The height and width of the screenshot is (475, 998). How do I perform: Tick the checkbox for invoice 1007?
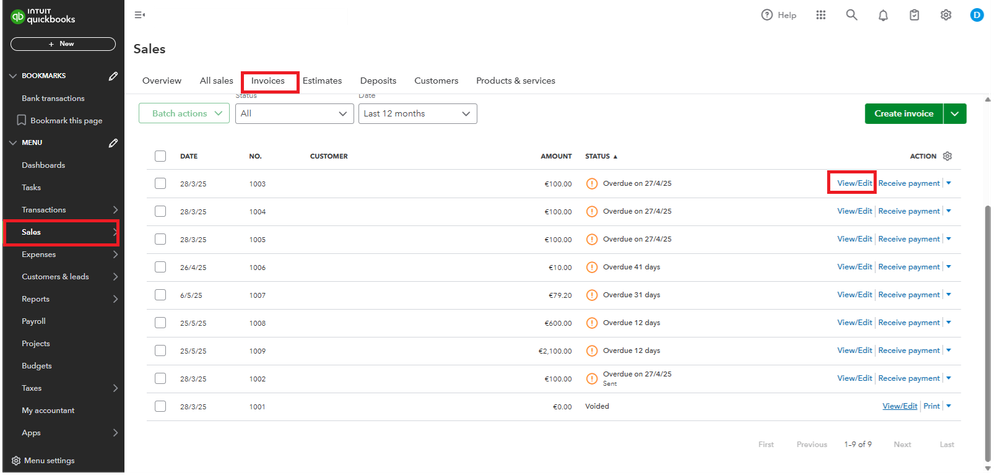click(160, 295)
